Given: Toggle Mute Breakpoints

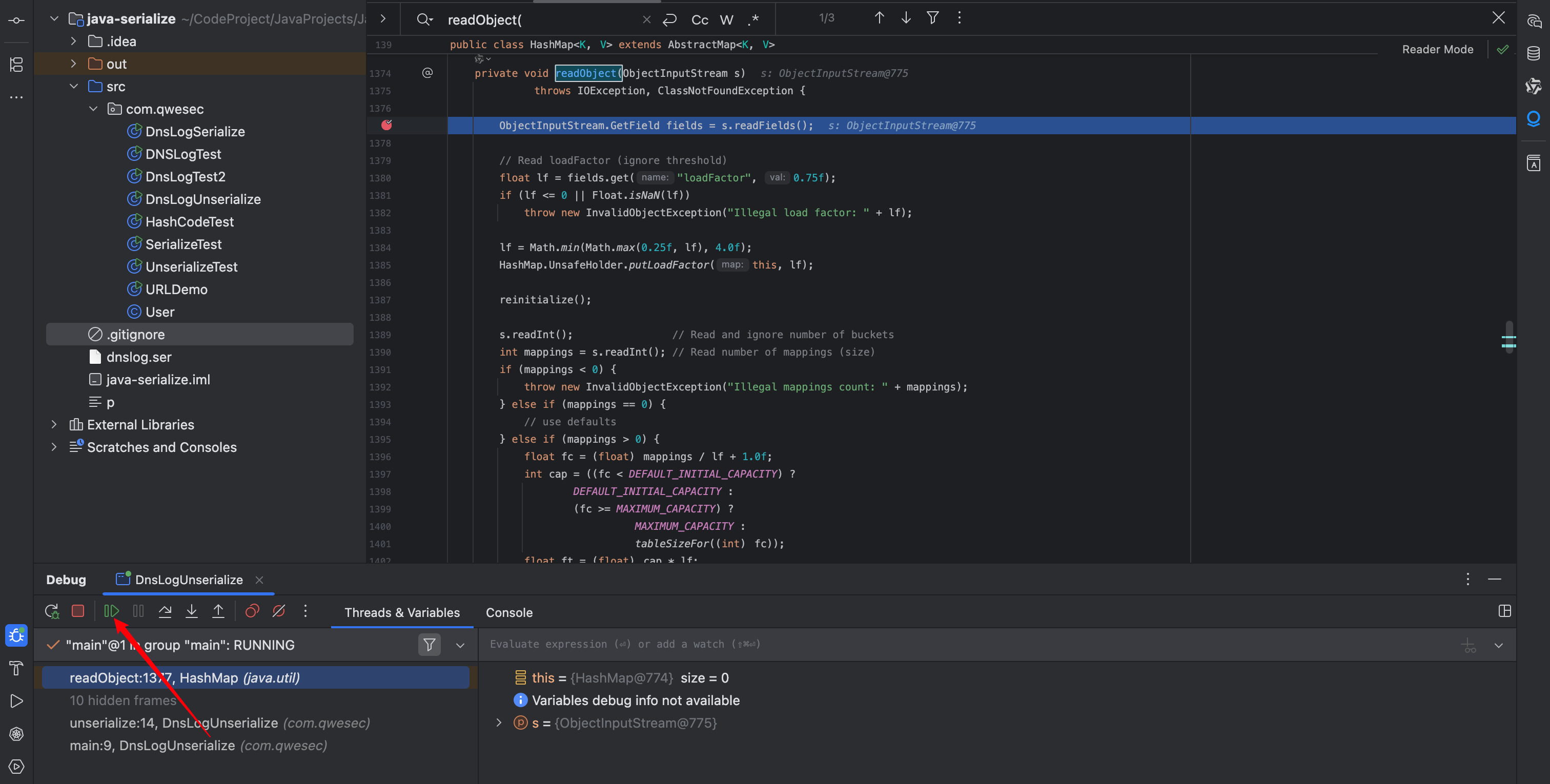Looking at the screenshot, I should [279, 611].
